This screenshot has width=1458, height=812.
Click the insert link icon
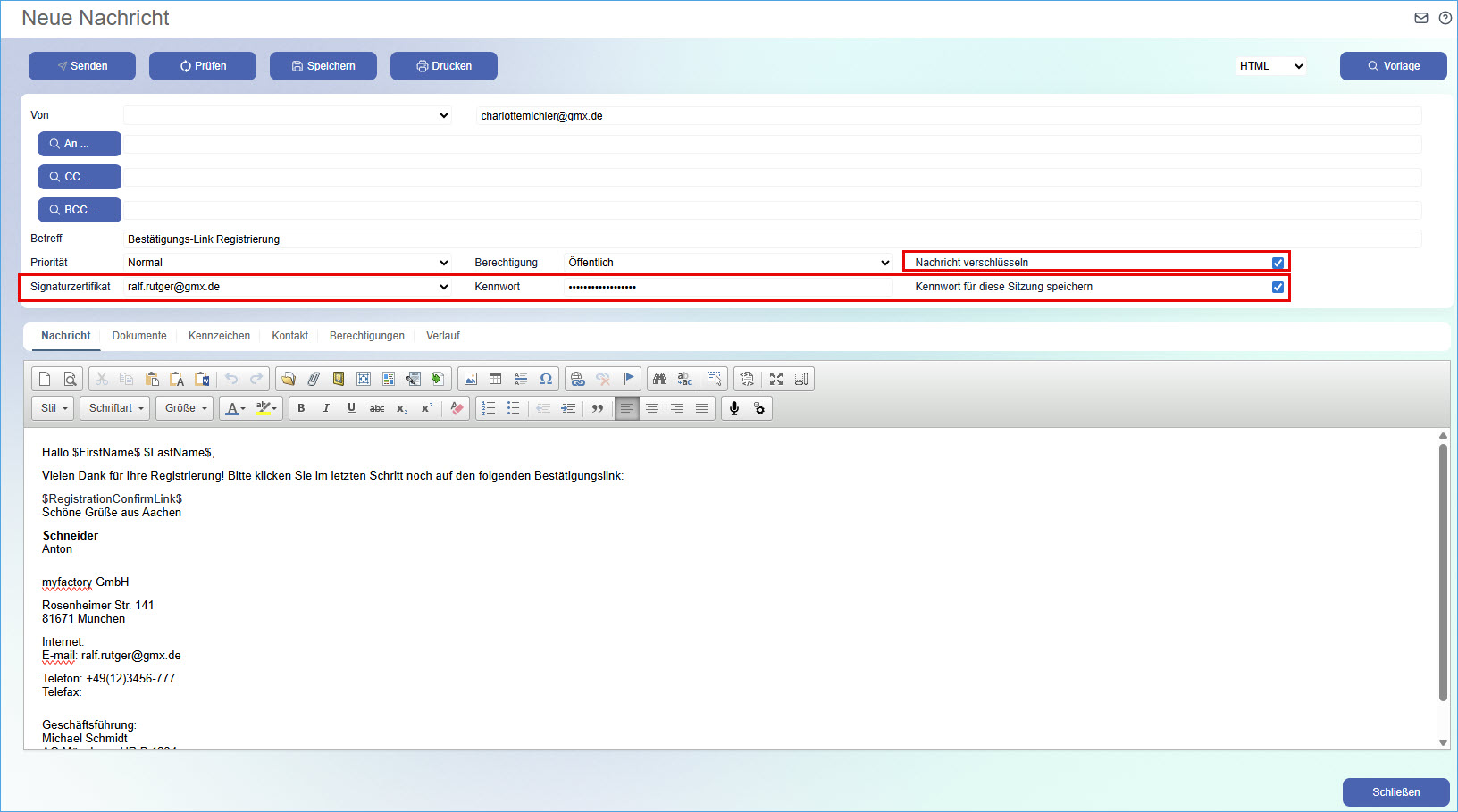pyautogui.click(x=578, y=379)
